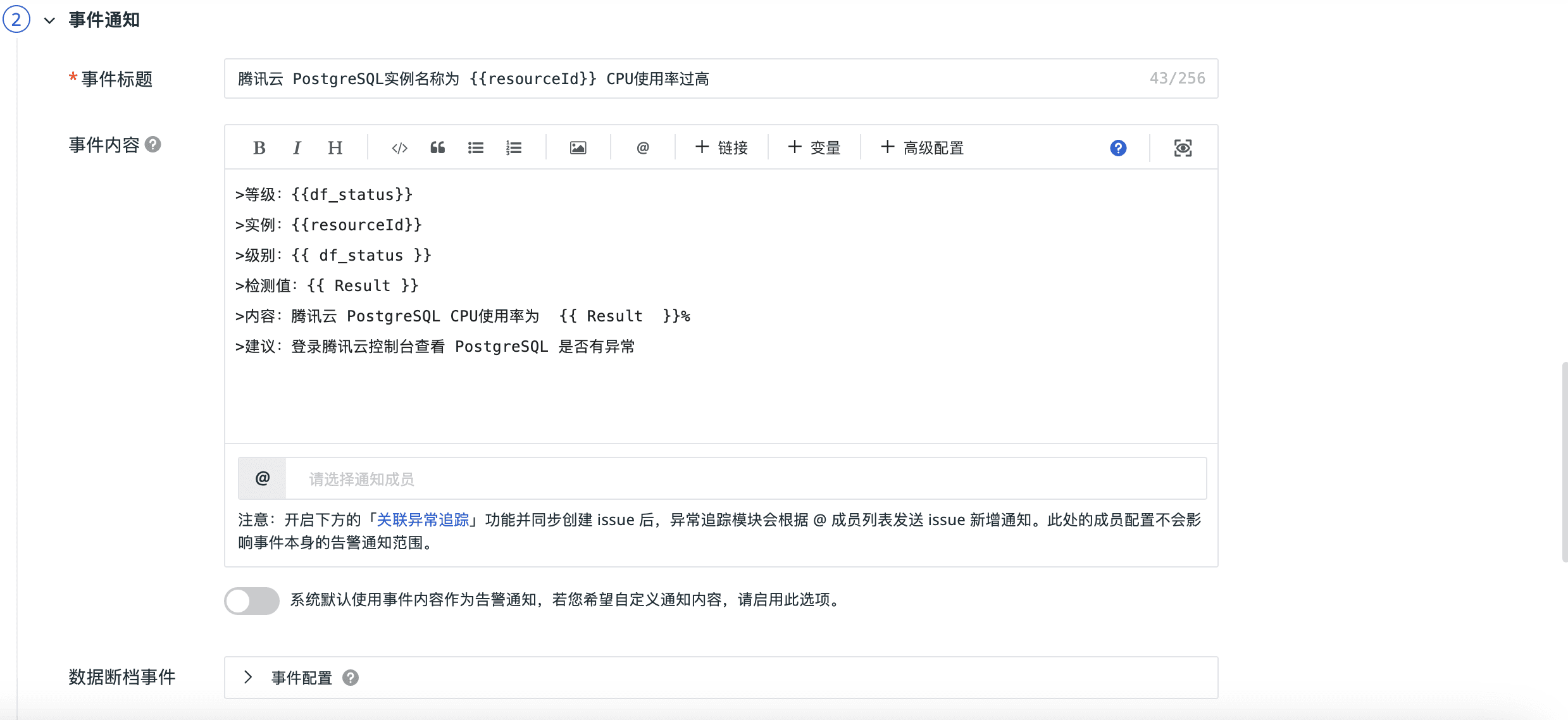1568x720 pixels.
Task: Toggle editor preview eye icon
Action: click(1183, 148)
